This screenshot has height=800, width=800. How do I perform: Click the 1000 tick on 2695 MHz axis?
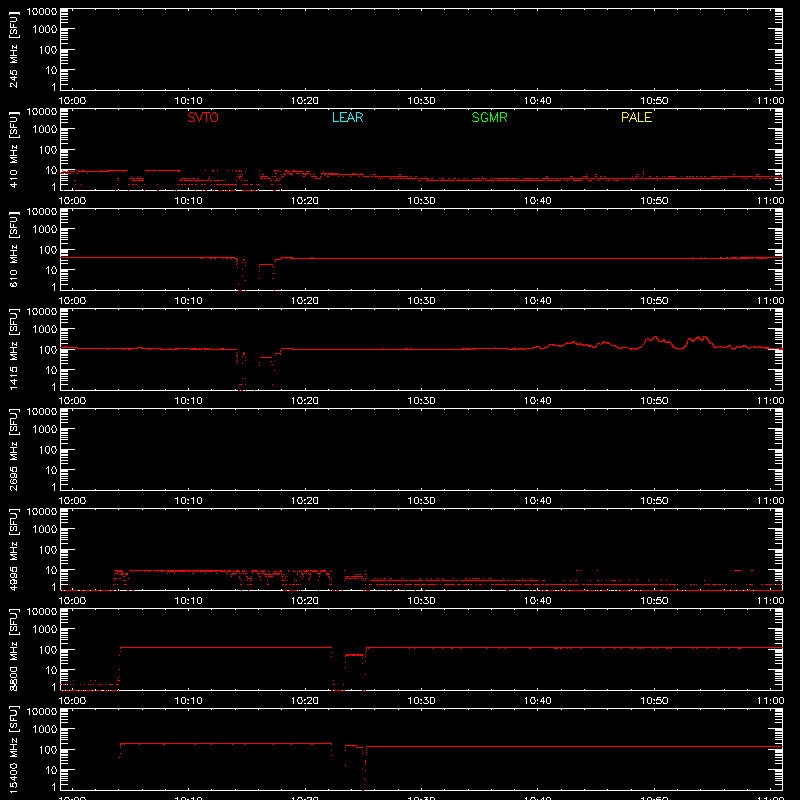[x=45, y=430]
